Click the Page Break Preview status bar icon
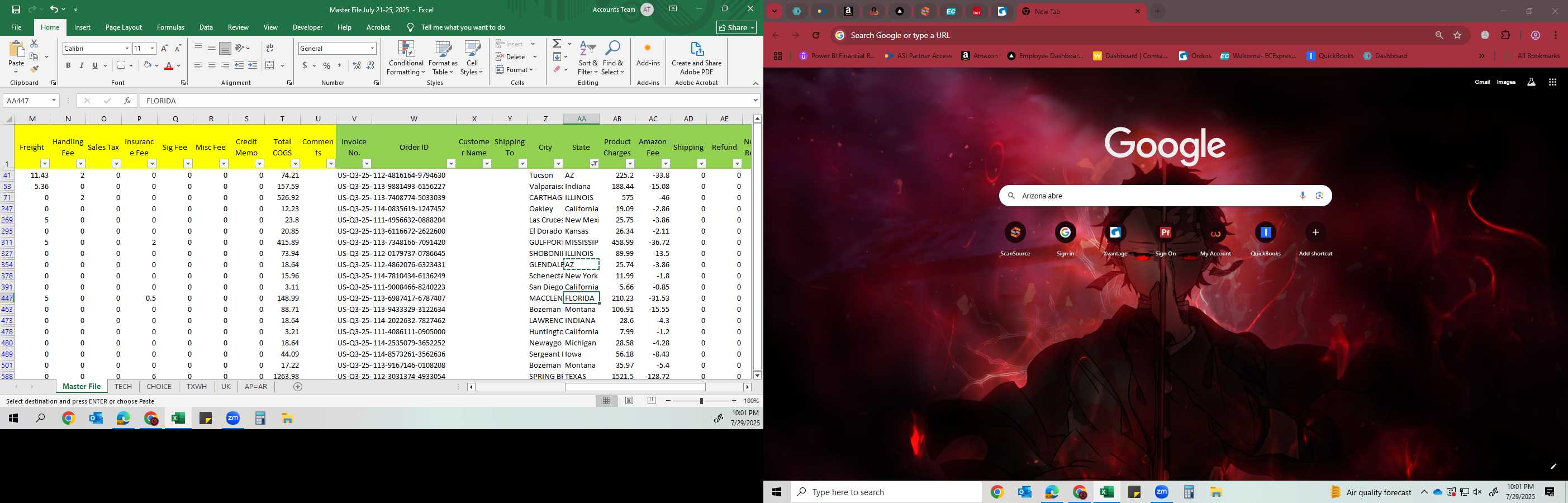Image resolution: width=1568 pixels, height=503 pixels. [652, 401]
